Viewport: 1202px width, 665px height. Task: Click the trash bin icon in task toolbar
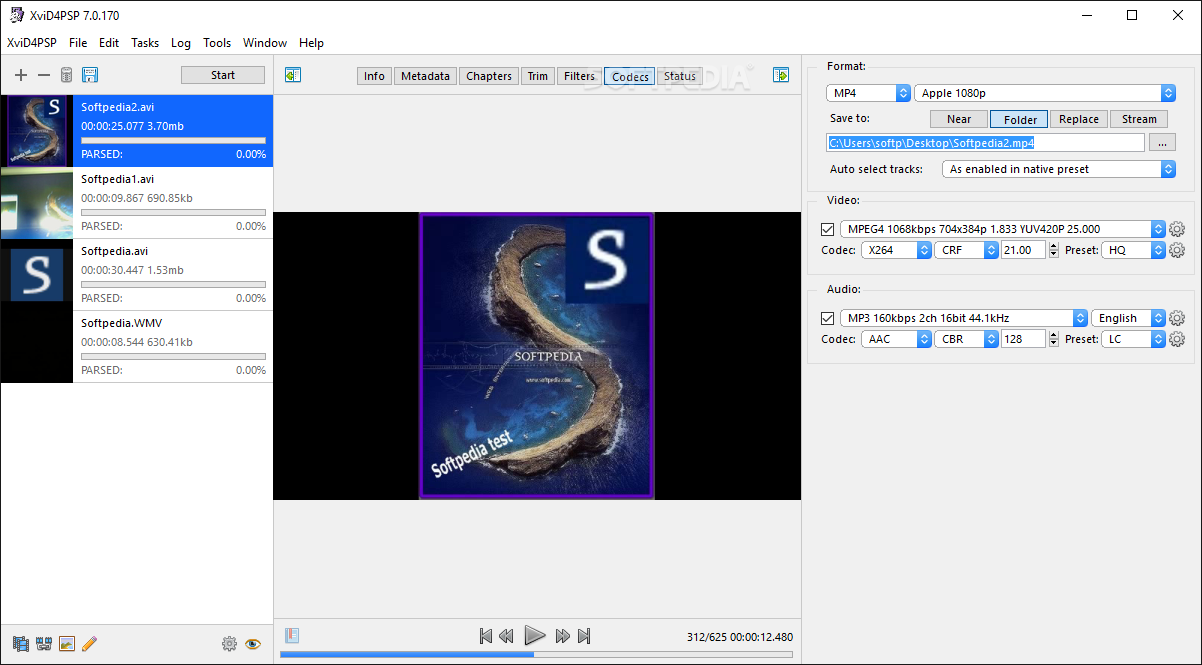(66, 75)
